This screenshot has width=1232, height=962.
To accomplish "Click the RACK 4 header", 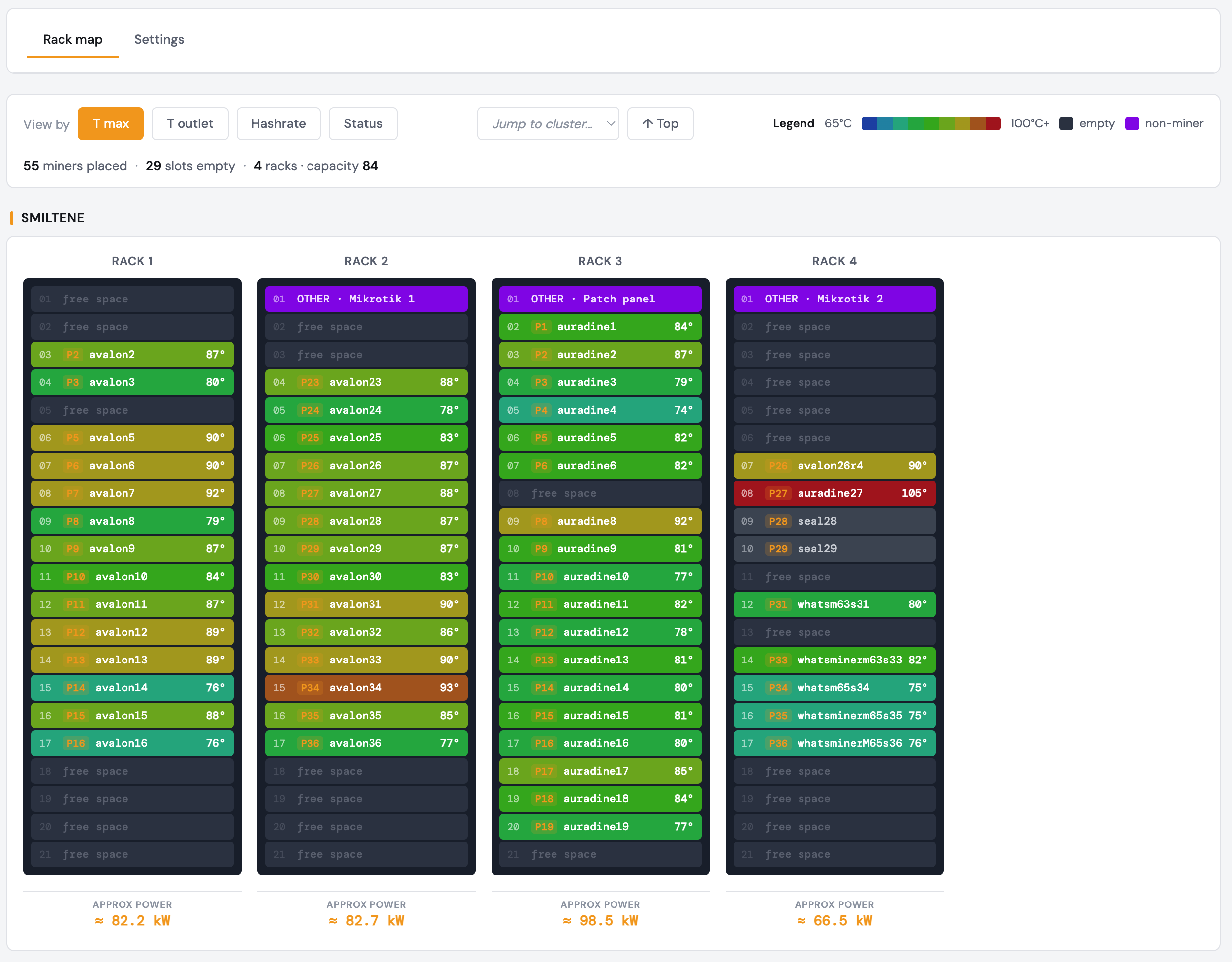I will 834,261.
